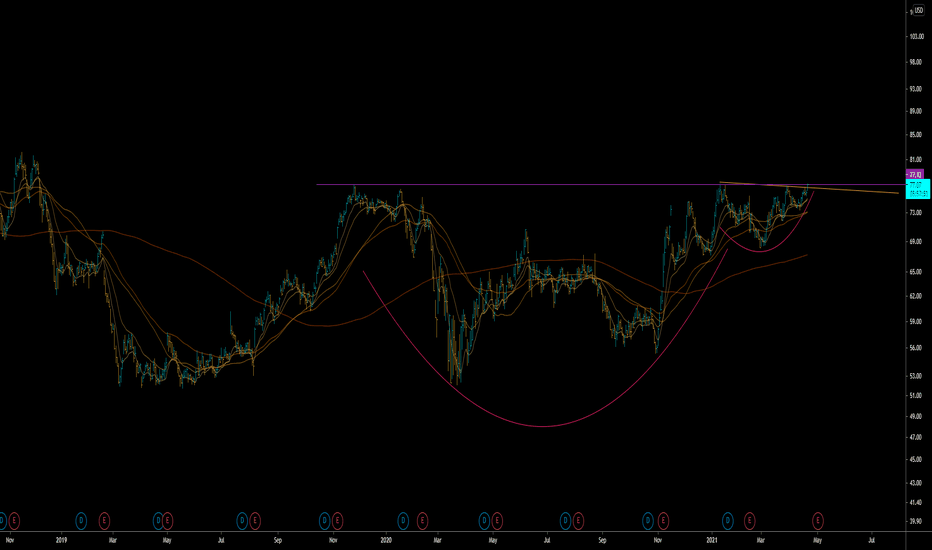Click the dividend marker before Nov 2020

(x=648, y=521)
